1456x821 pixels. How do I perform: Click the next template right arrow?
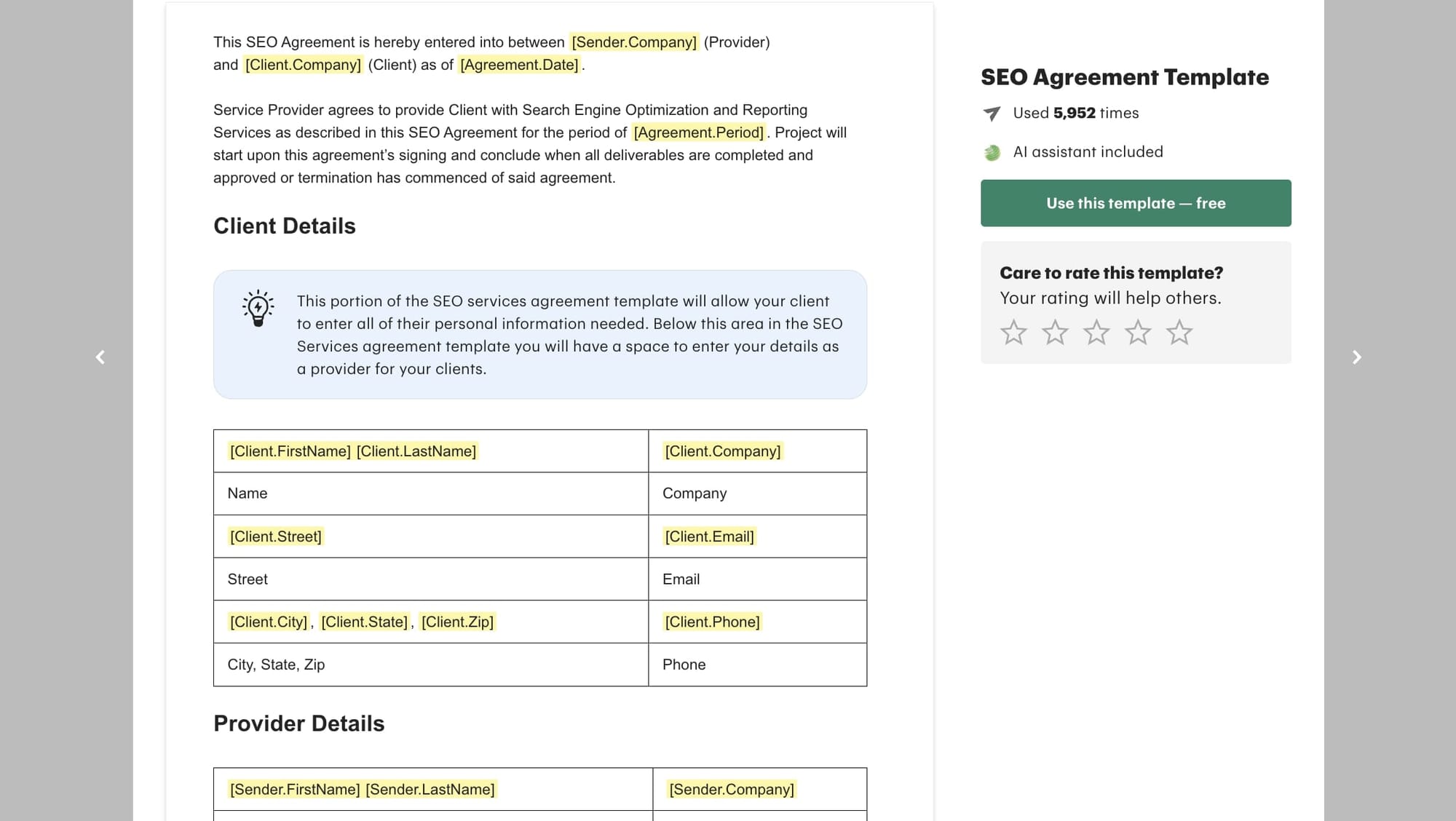tap(1356, 357)
